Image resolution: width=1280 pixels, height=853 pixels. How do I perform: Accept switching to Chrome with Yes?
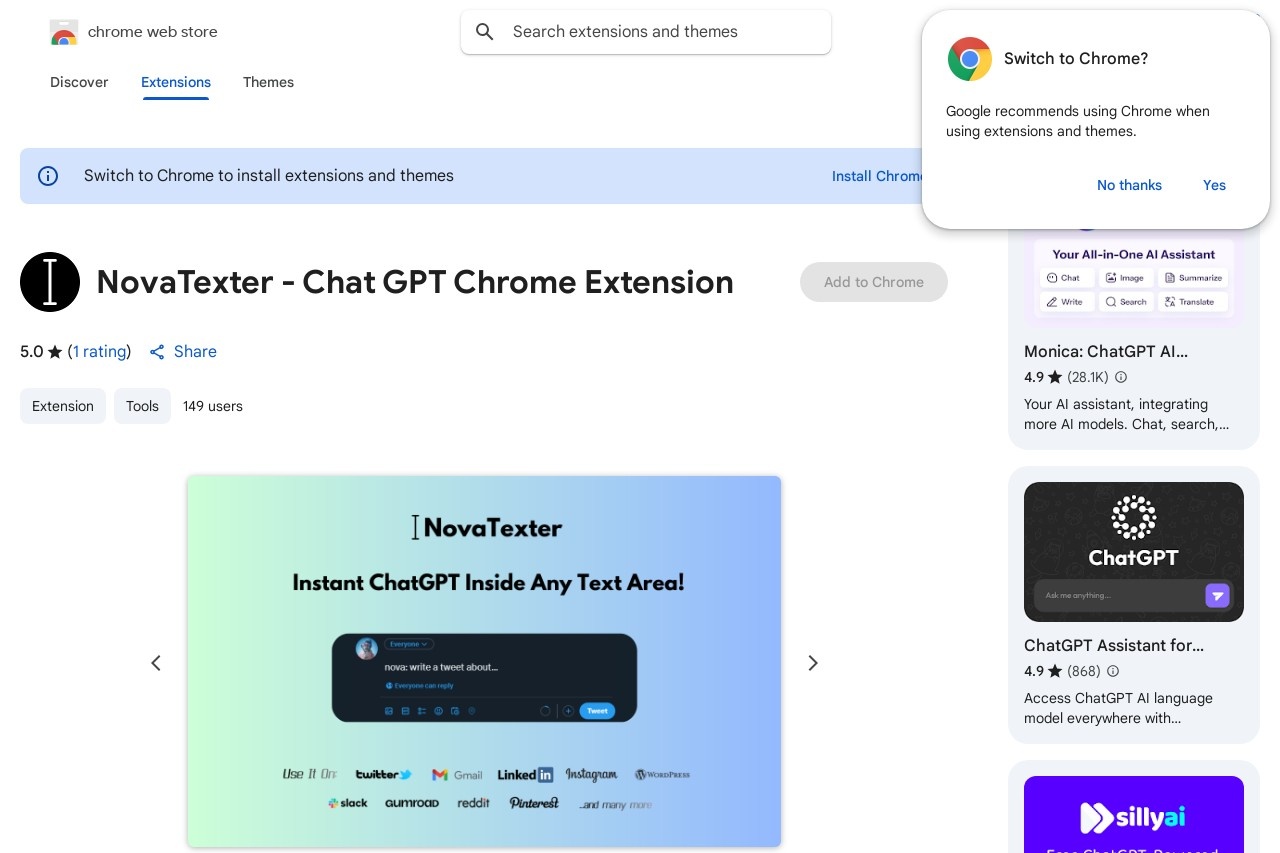point(1214,185)
